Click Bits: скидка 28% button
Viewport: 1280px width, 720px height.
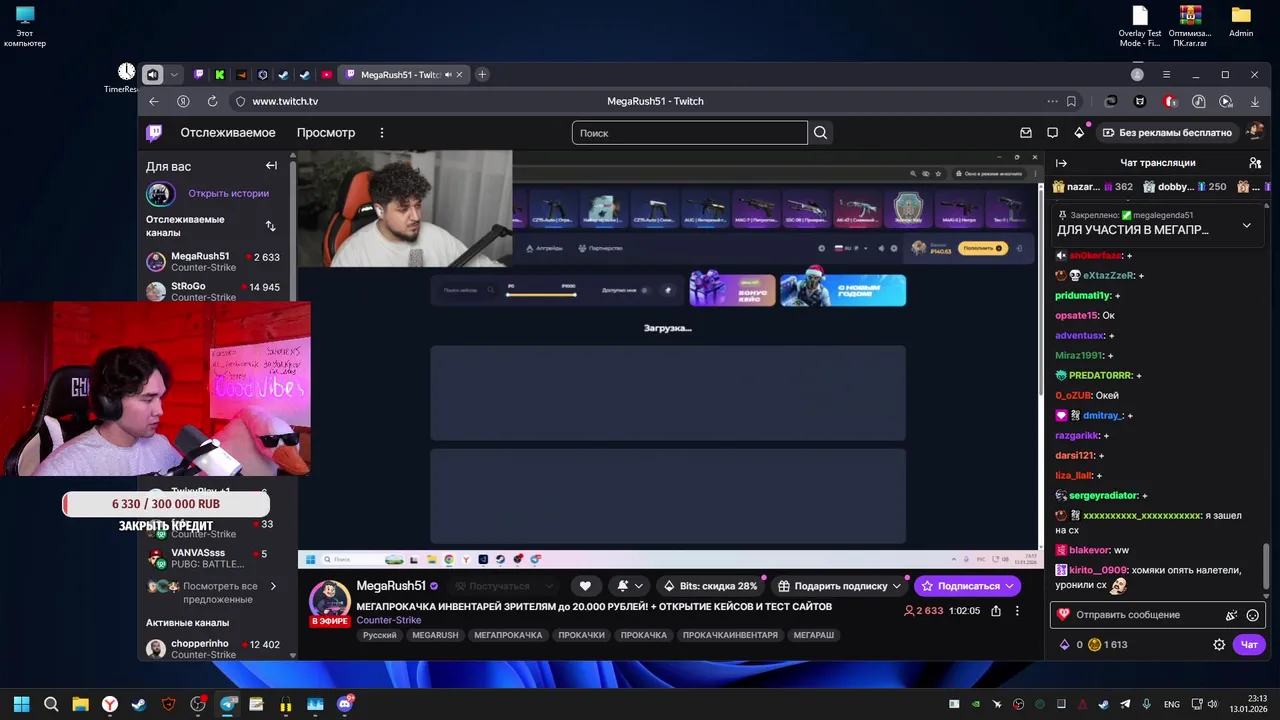(709, 586)
